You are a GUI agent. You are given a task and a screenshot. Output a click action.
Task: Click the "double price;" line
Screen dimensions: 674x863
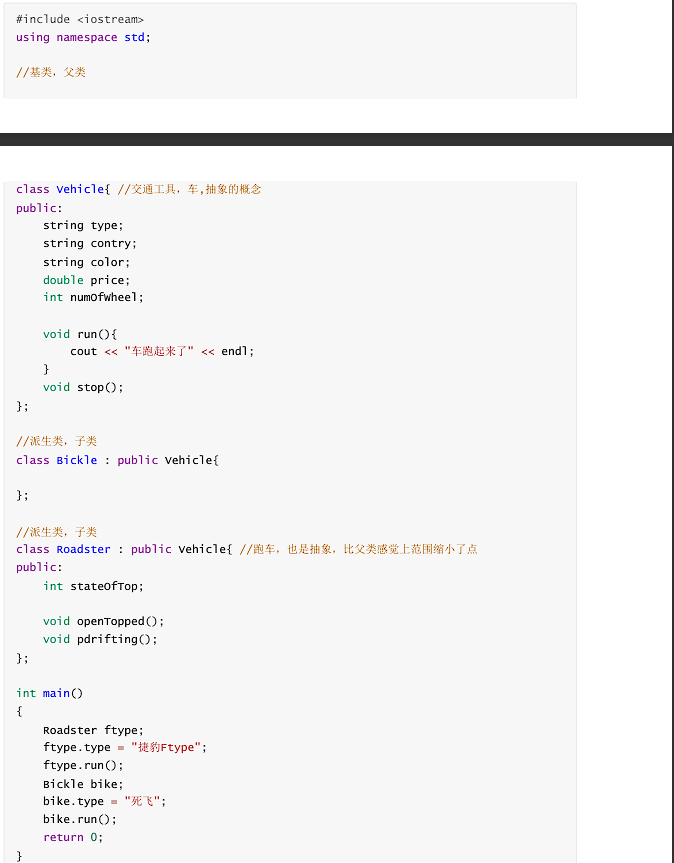tap(86, 280)
